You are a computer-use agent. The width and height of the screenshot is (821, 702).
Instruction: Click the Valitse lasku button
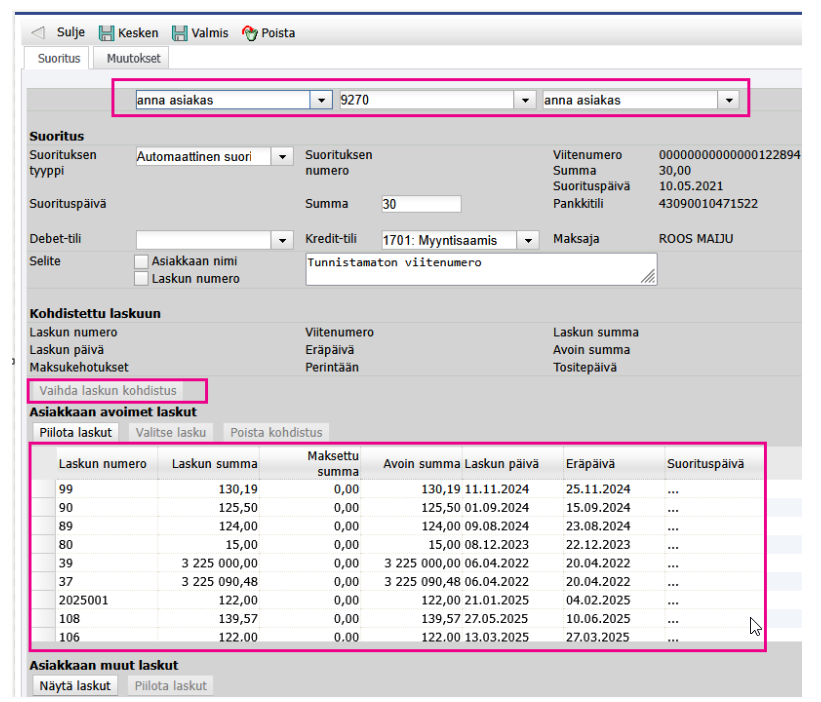click(171, 432)
